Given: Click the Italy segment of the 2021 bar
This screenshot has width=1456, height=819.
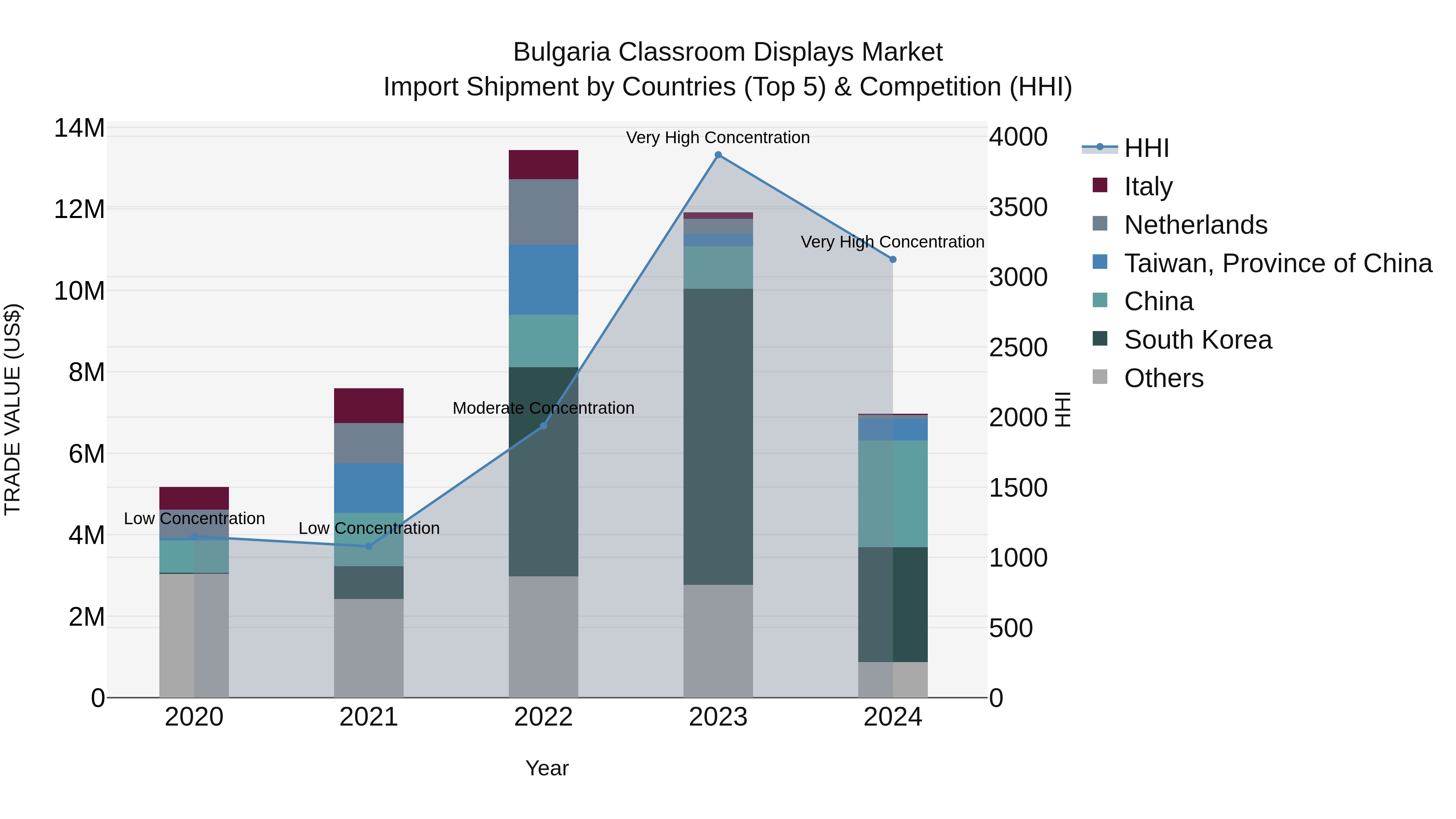Looking at the screenshot, I should (369, 406).
